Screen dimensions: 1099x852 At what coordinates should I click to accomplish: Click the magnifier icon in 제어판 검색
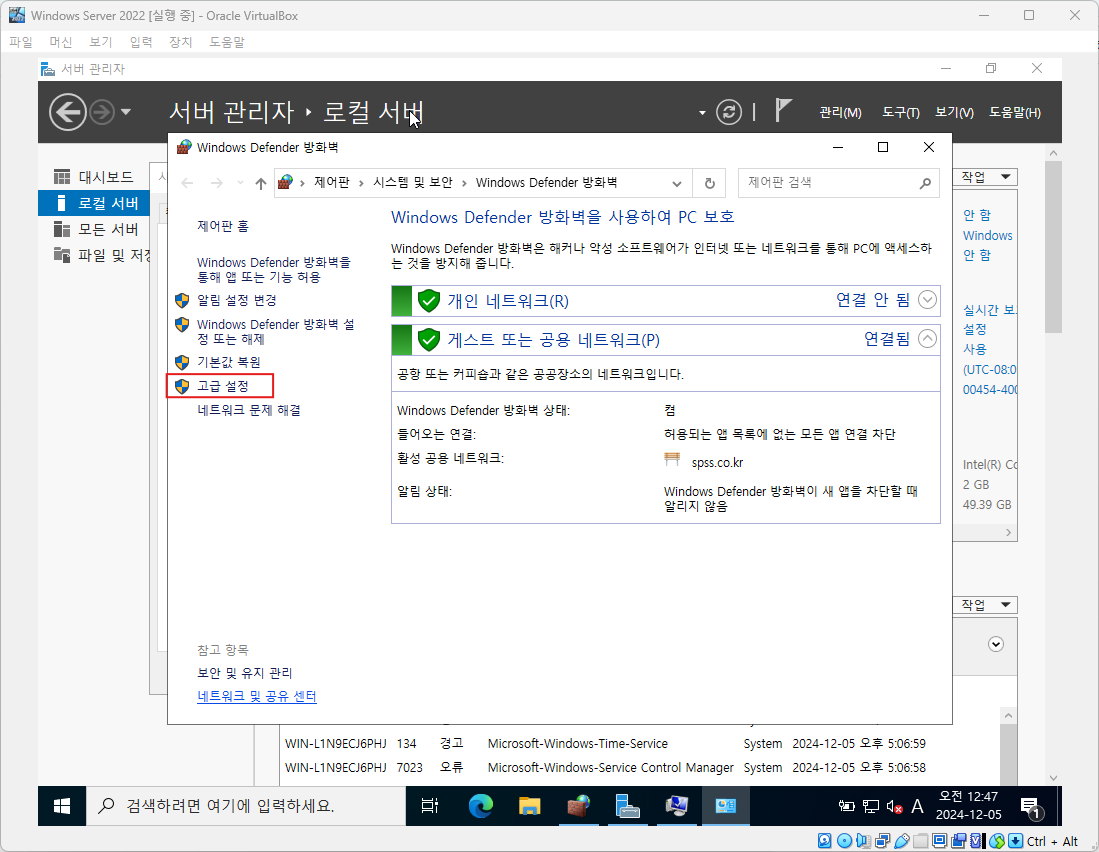pos(925,184)
